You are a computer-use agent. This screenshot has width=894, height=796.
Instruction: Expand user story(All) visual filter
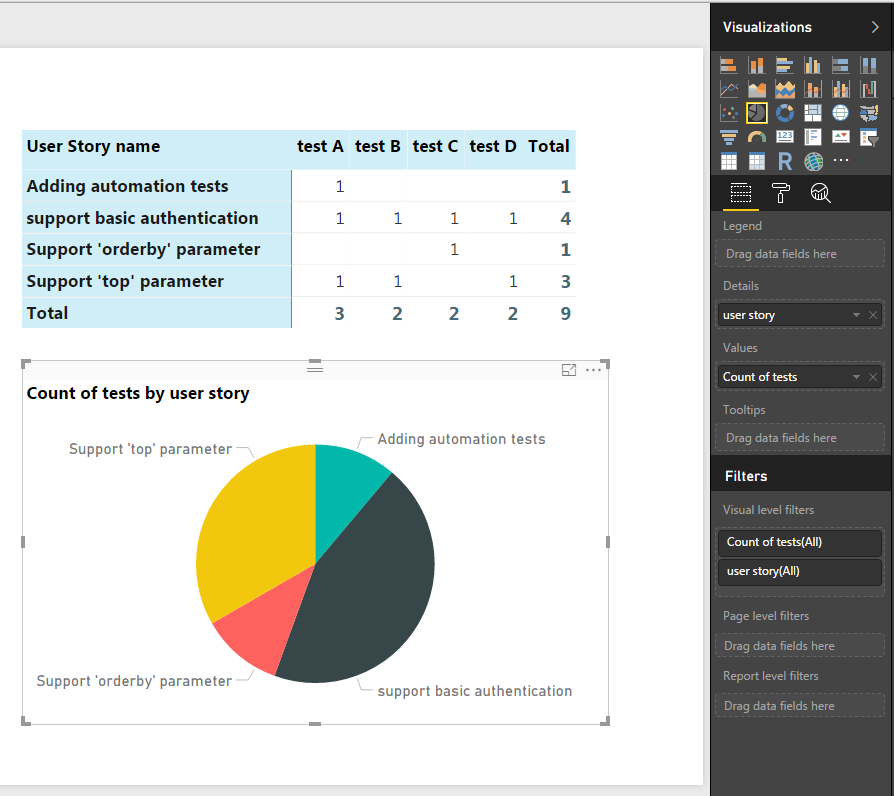click(x=799, y=572)
